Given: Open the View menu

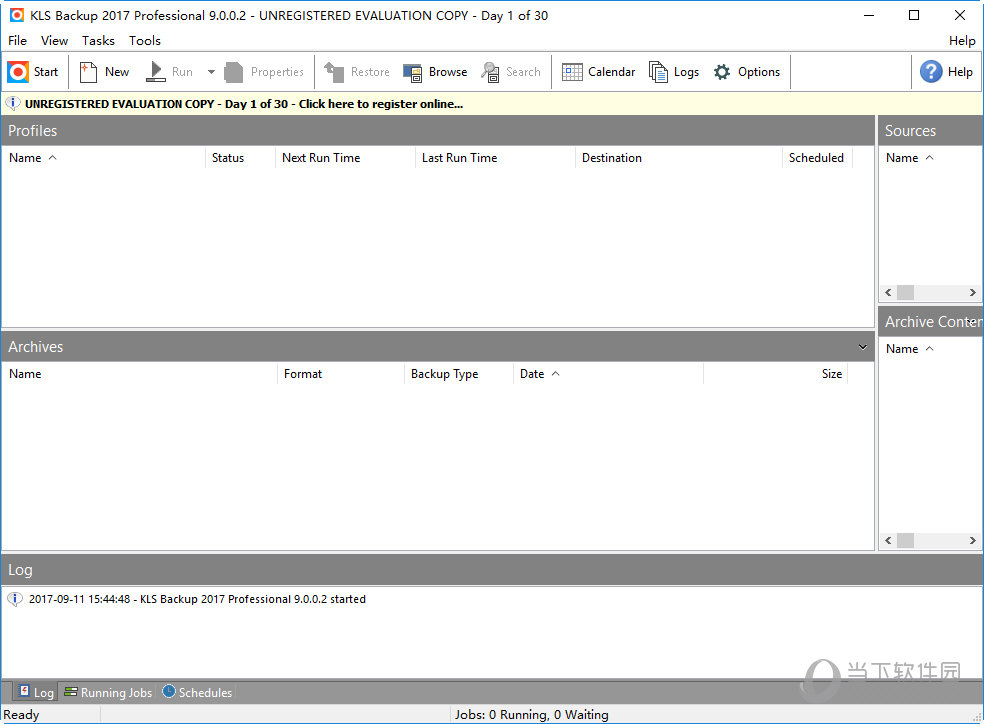Looking at the screenshot, I should [x=55, y=41].
